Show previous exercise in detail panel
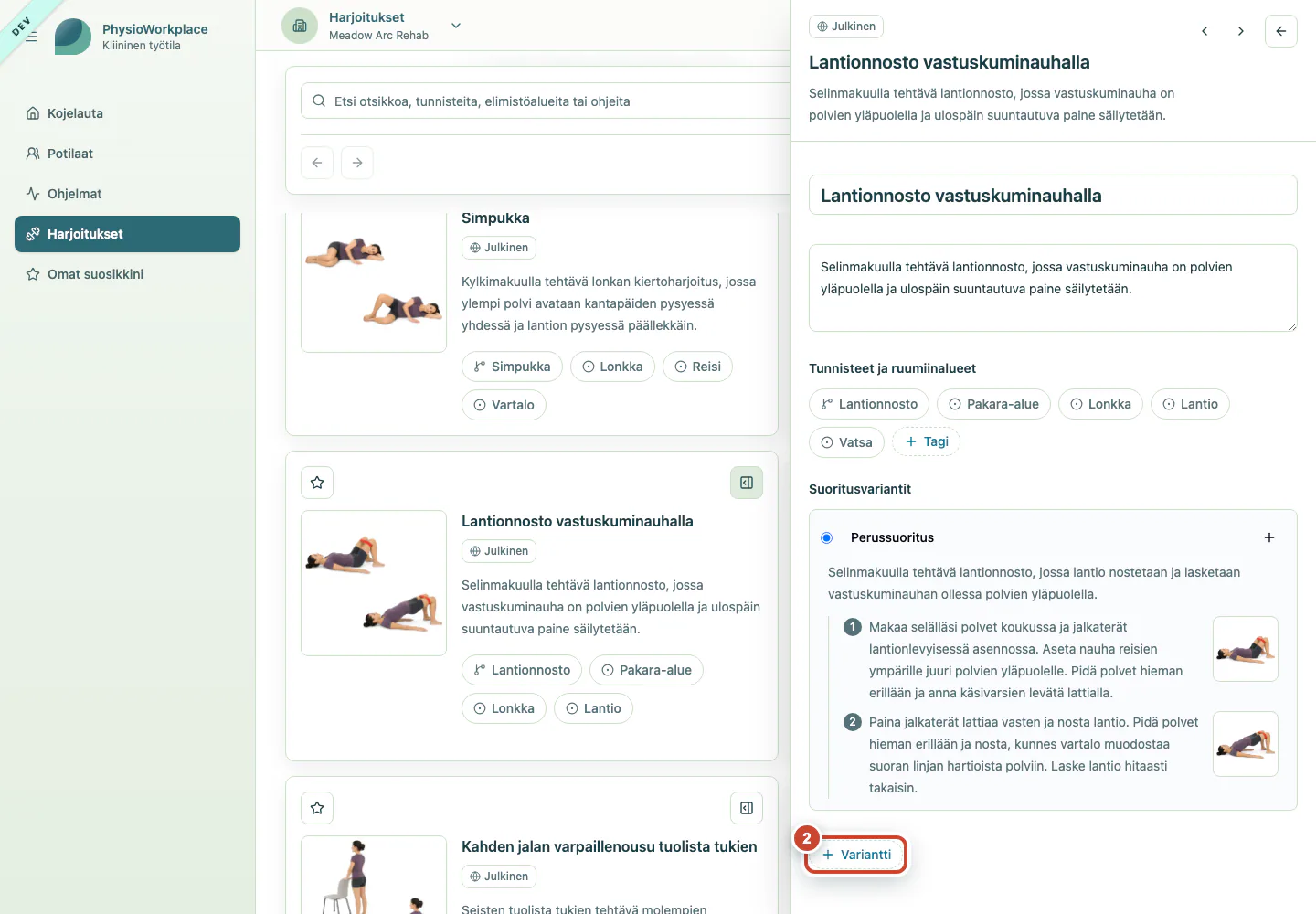Viewport: 1316px width, 914px height. [1205, 31]
